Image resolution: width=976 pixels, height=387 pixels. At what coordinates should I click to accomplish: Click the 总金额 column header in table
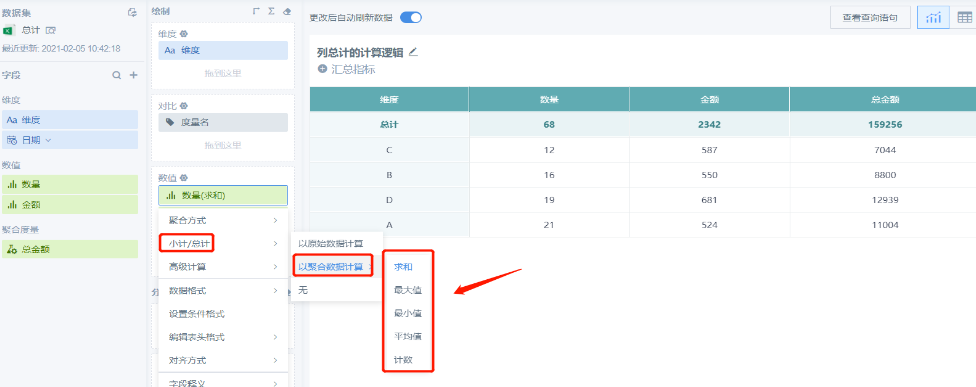tap(883, 100)
